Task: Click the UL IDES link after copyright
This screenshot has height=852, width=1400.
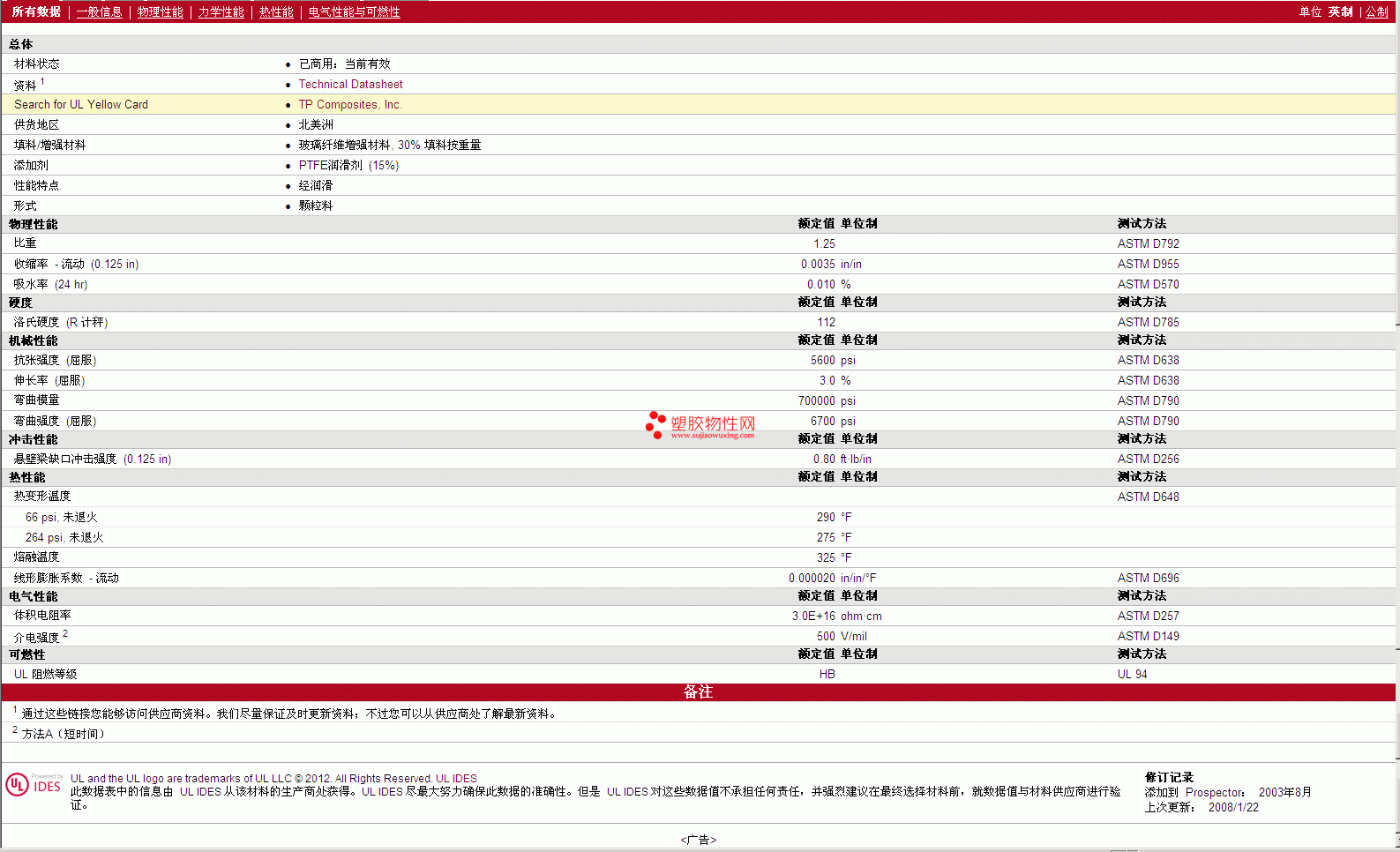Action: pyautogui.click(x=456, y=778)
